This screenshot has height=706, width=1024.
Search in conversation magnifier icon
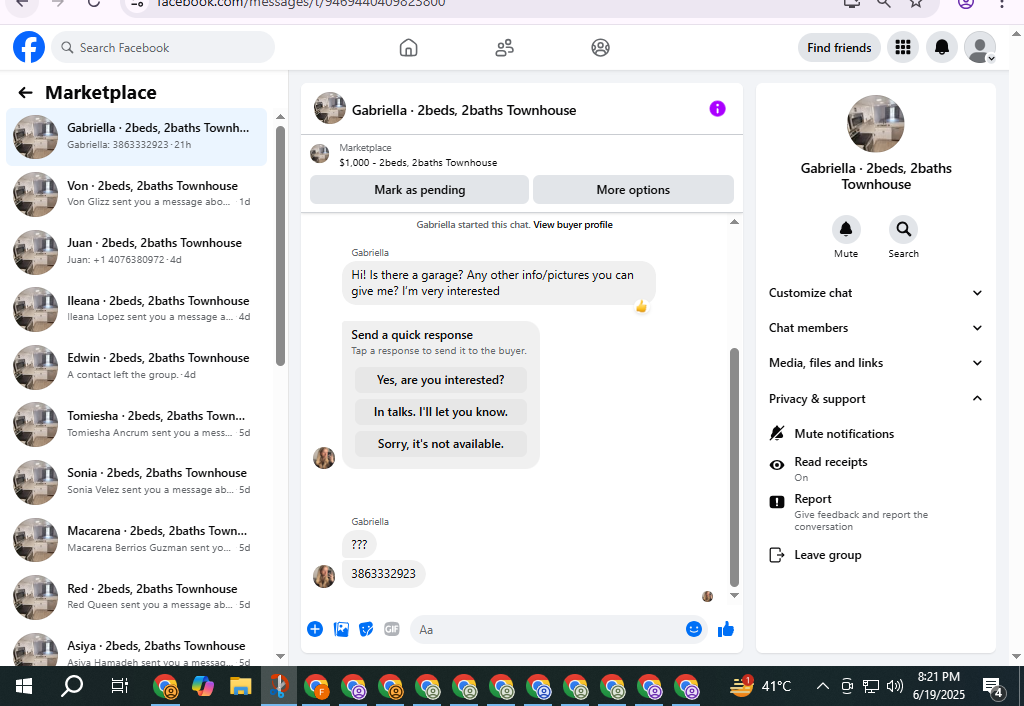(x=903, y=229)
